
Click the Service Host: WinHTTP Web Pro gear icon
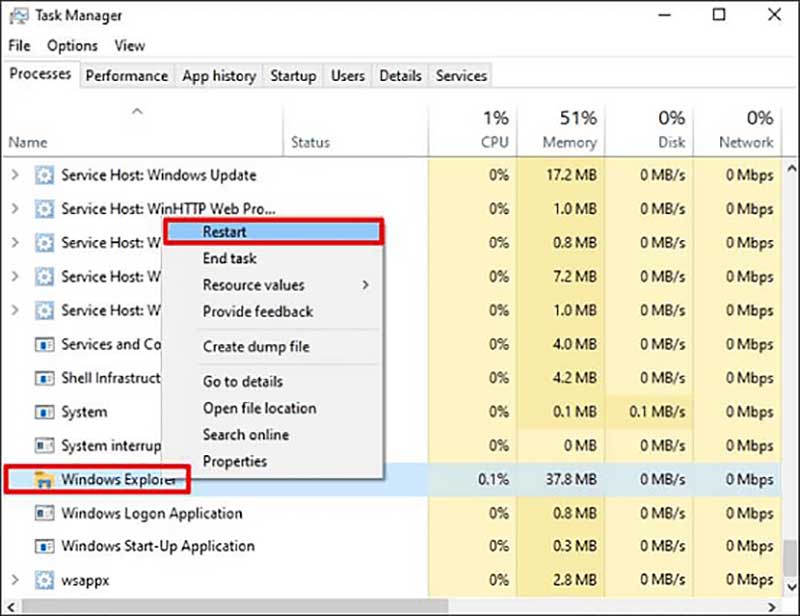point(44,209)
